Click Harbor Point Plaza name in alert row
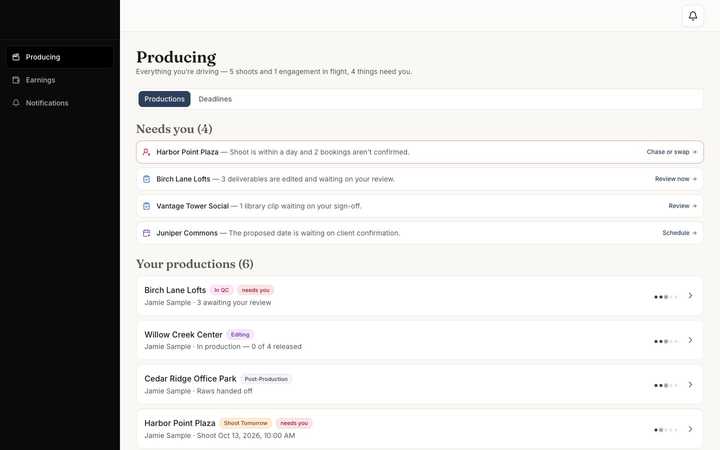 pyautogui.click(x=187, y=152)
